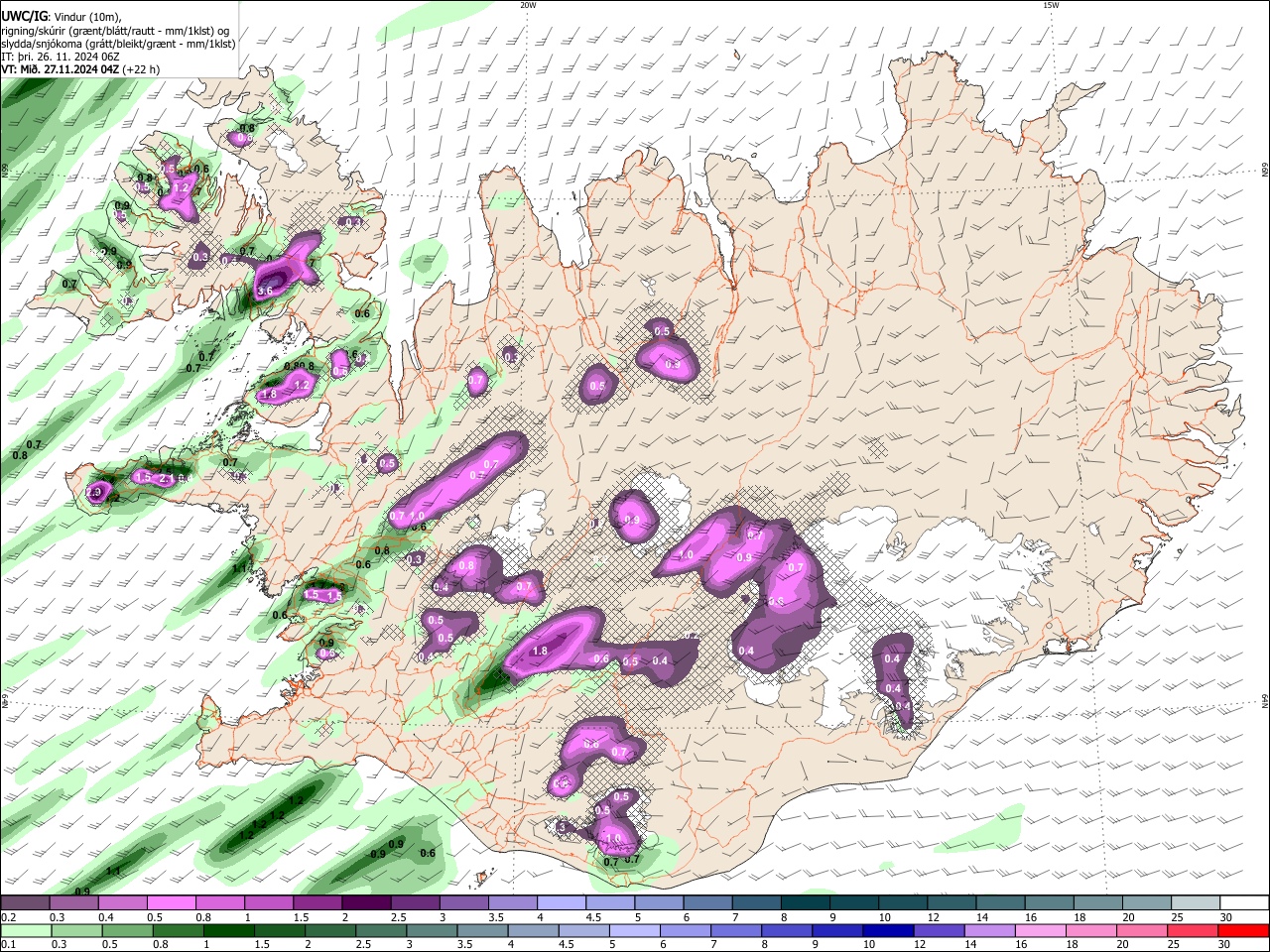Pick upper legend bright pink swatch starting at 0.5
The width and height of the screenshot is (1270, 952).
pos(172,903)
